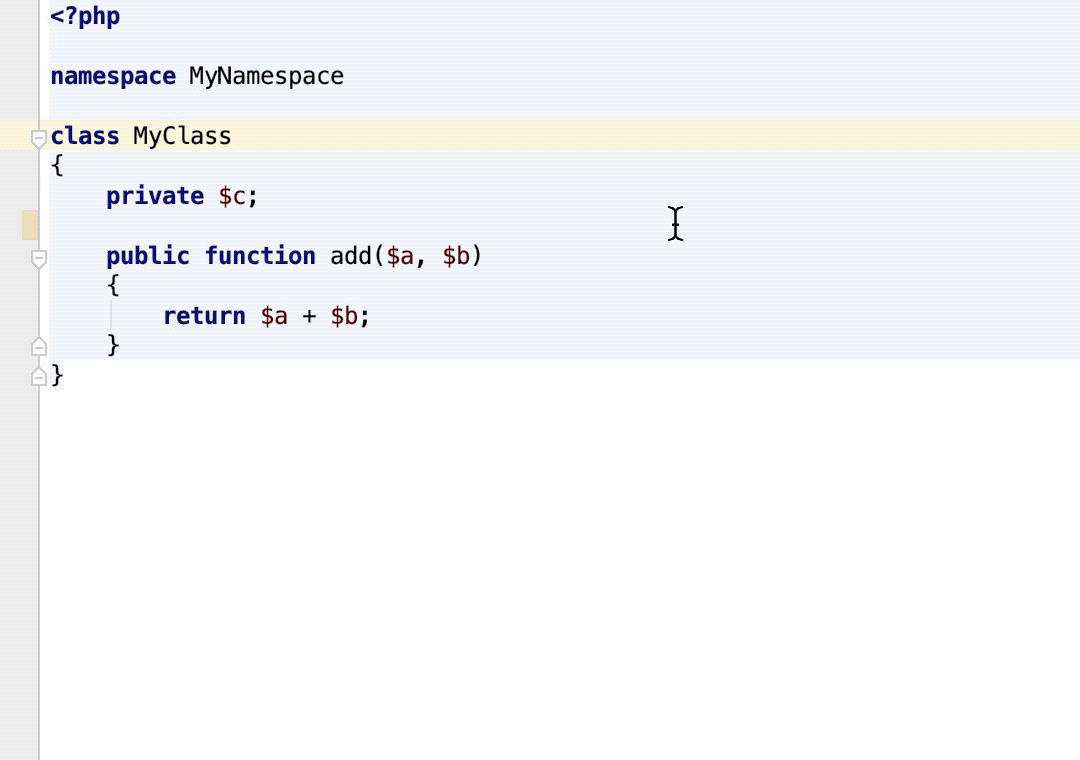Screen dimensions: 1080x760
Task: Click the public keyword
Action: tap(148, 256)
